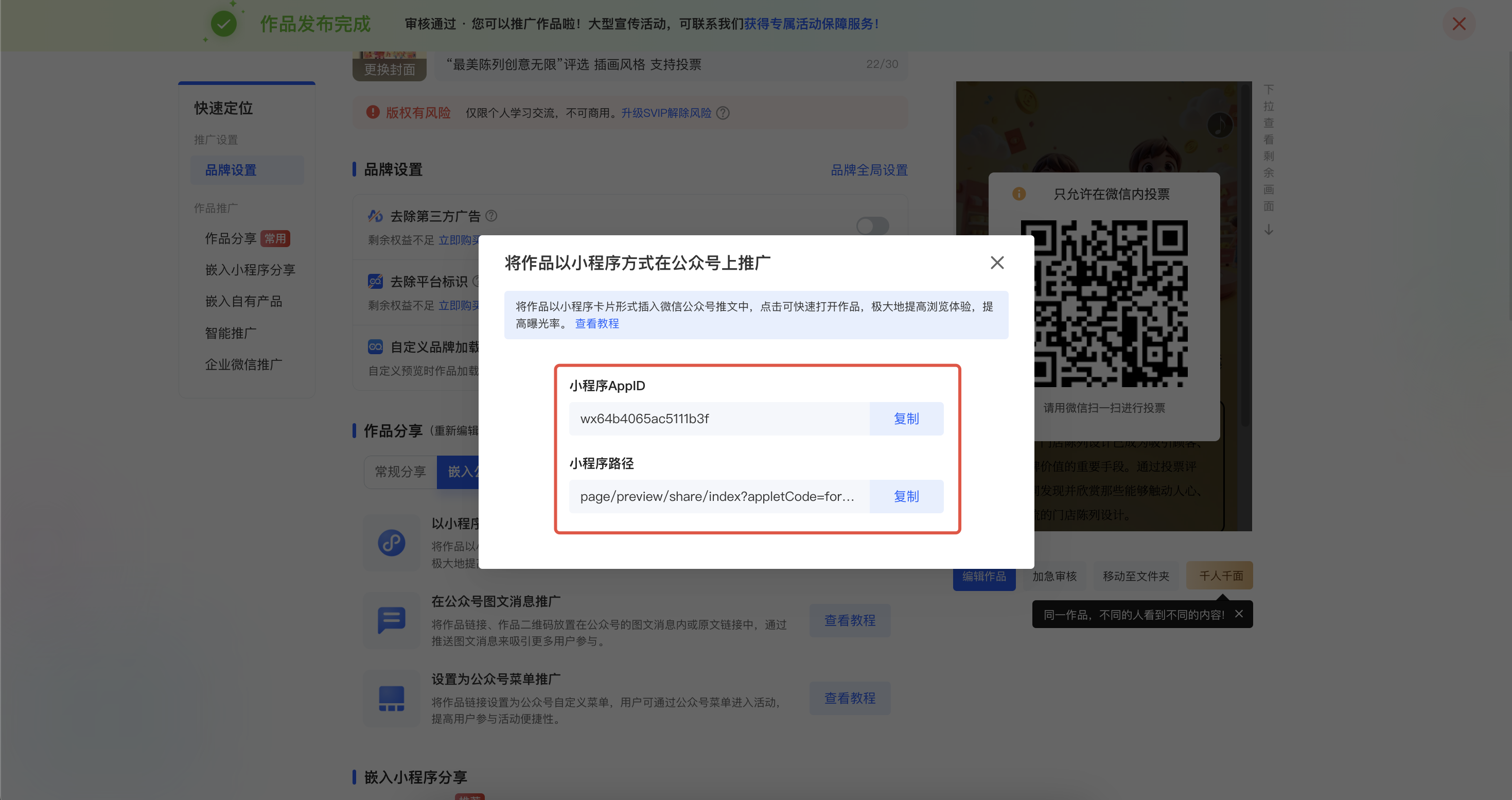The width and height of the screenshot is (1512, 800).
Task: Select the mini-program path field
Action: pyautogui.click(x=719, y=497)
